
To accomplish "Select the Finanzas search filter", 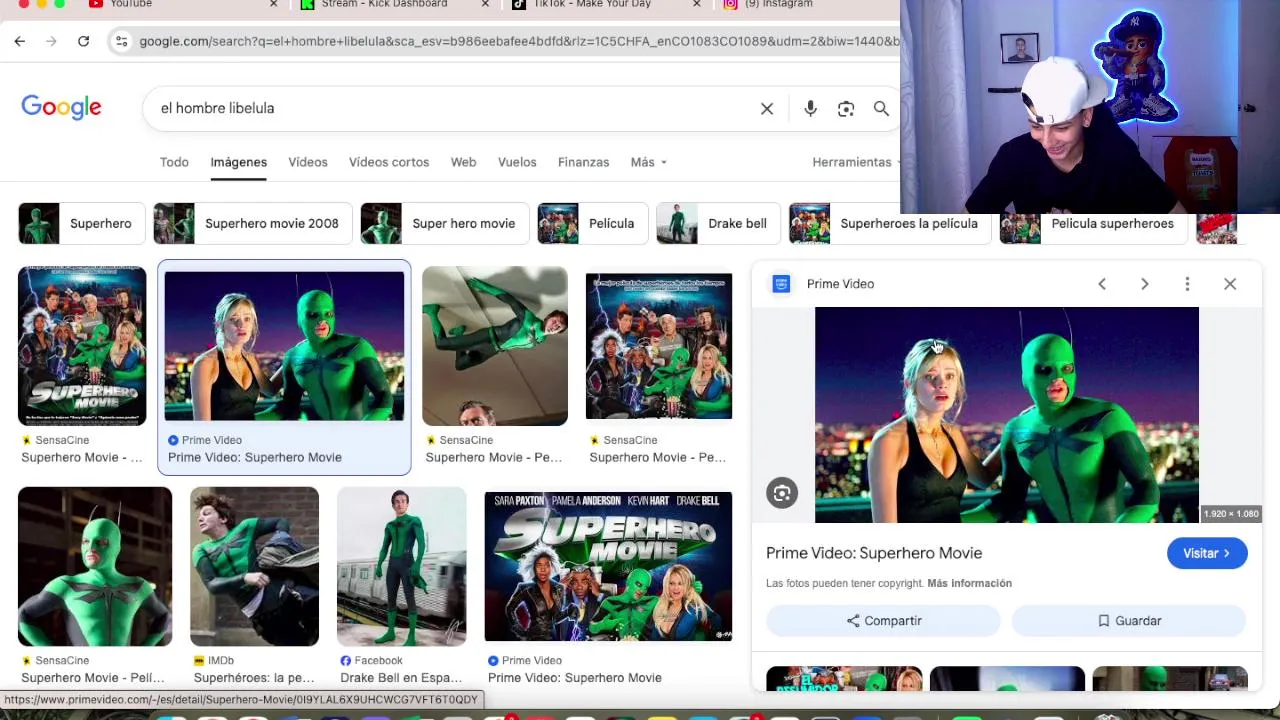I will [x=583, y=162].
